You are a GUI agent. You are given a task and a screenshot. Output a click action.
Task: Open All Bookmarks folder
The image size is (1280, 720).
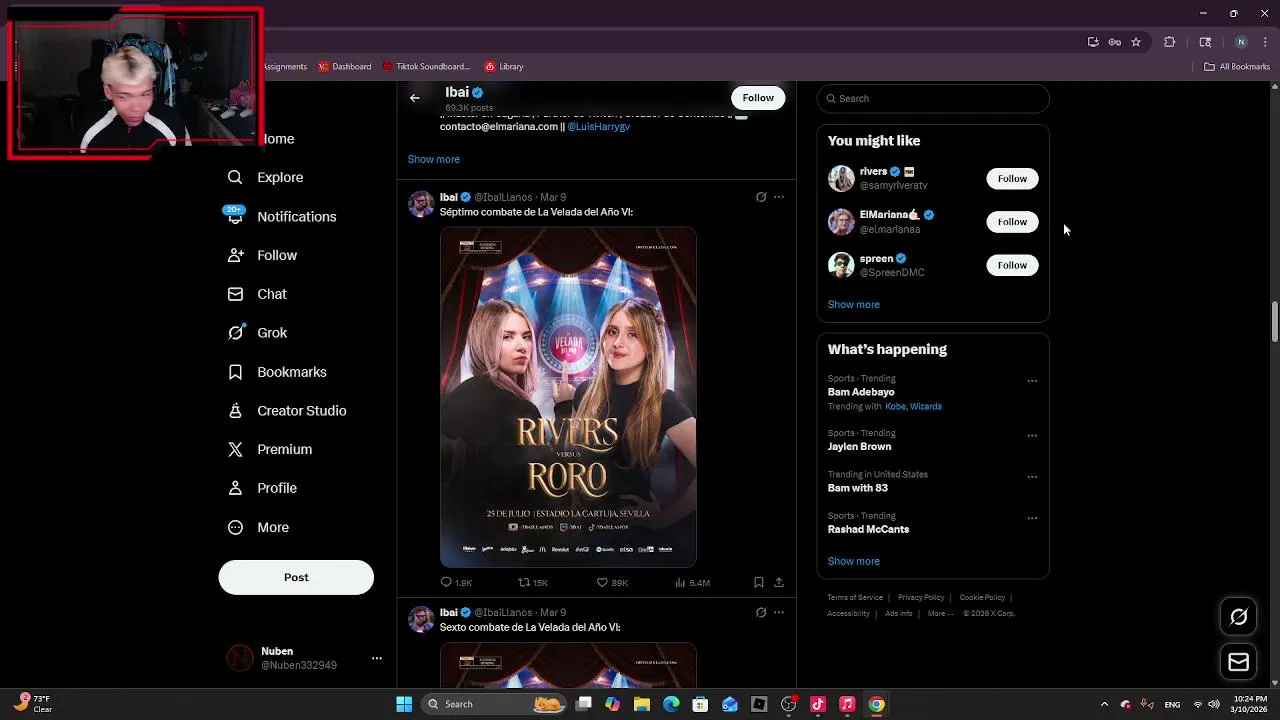coord(1237,67)
